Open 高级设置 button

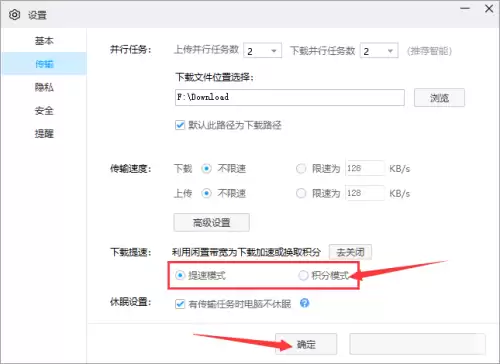[211, 222]
